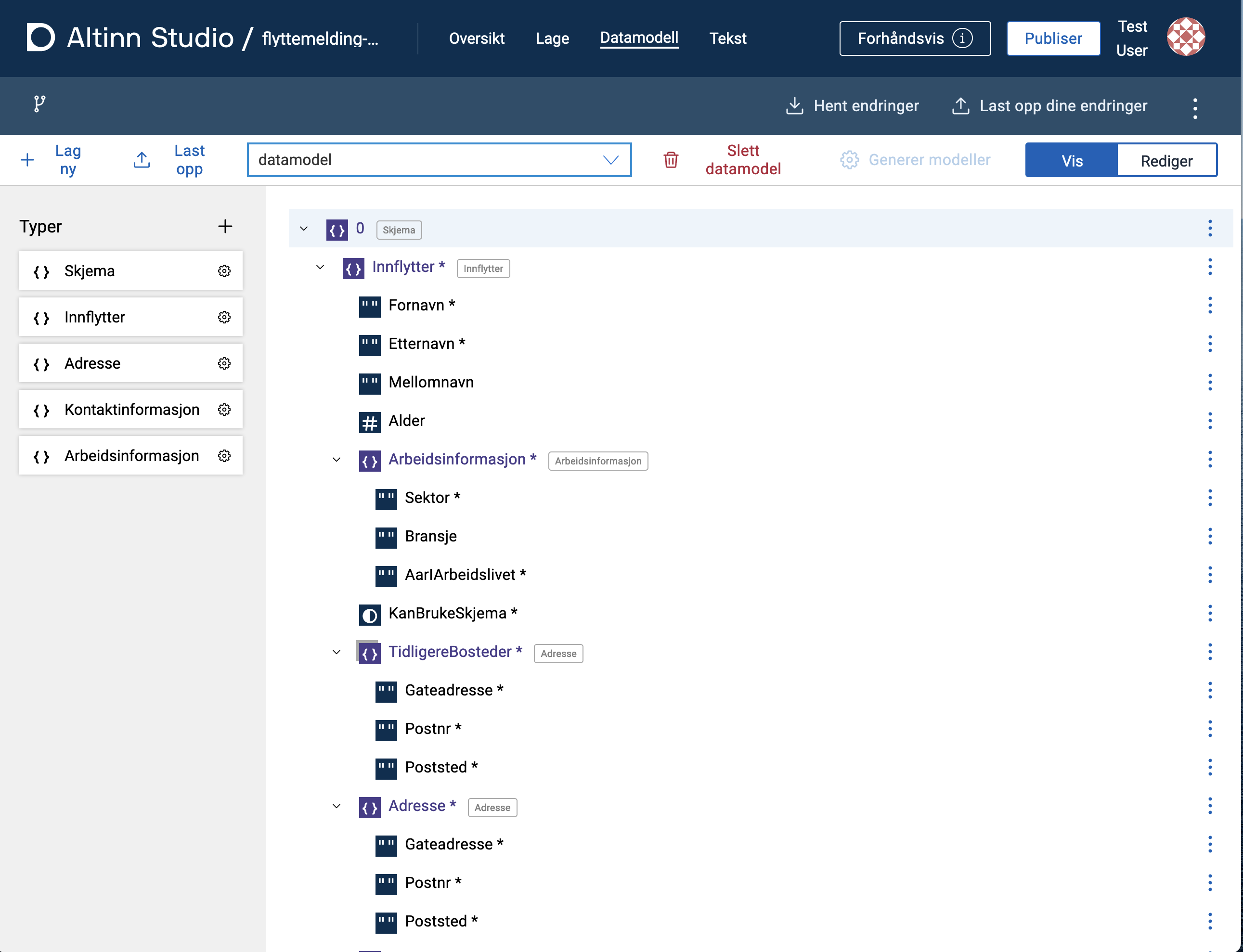Switch to Rediger mode
This screenshot has width=1243, height=952.
(1166, 161)
